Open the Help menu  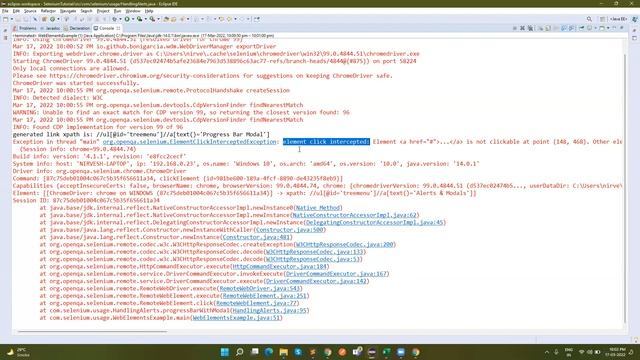(x=149, y=11)
